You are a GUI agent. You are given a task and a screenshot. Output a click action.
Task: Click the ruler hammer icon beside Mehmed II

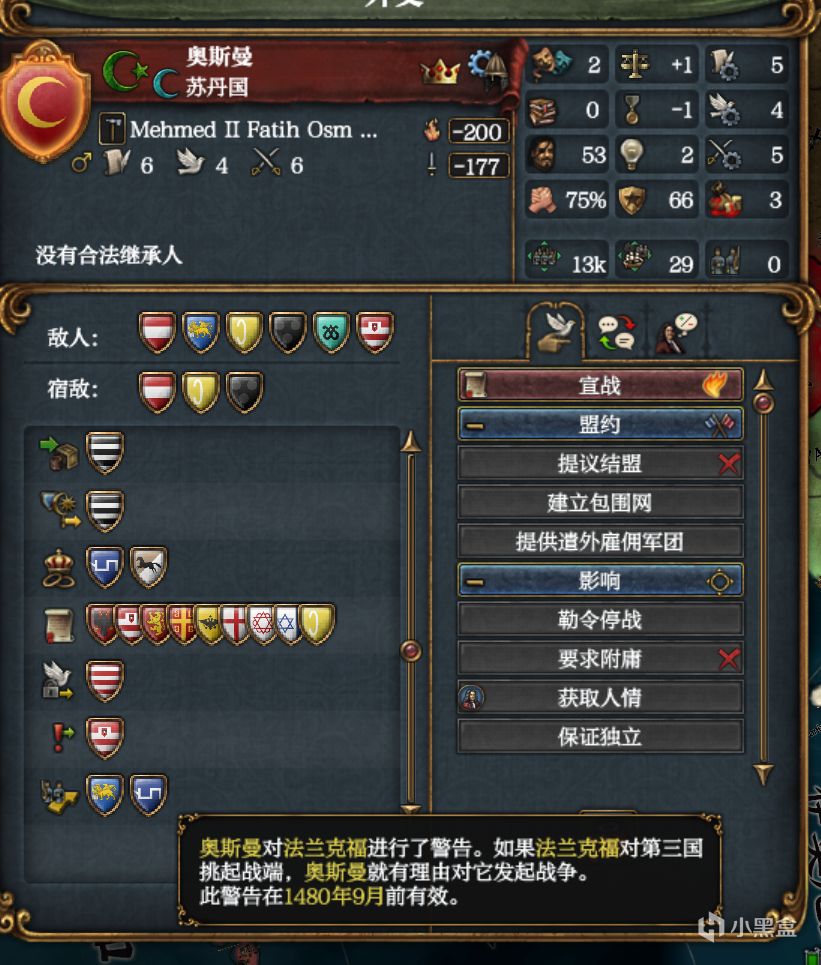coord(112,128)
